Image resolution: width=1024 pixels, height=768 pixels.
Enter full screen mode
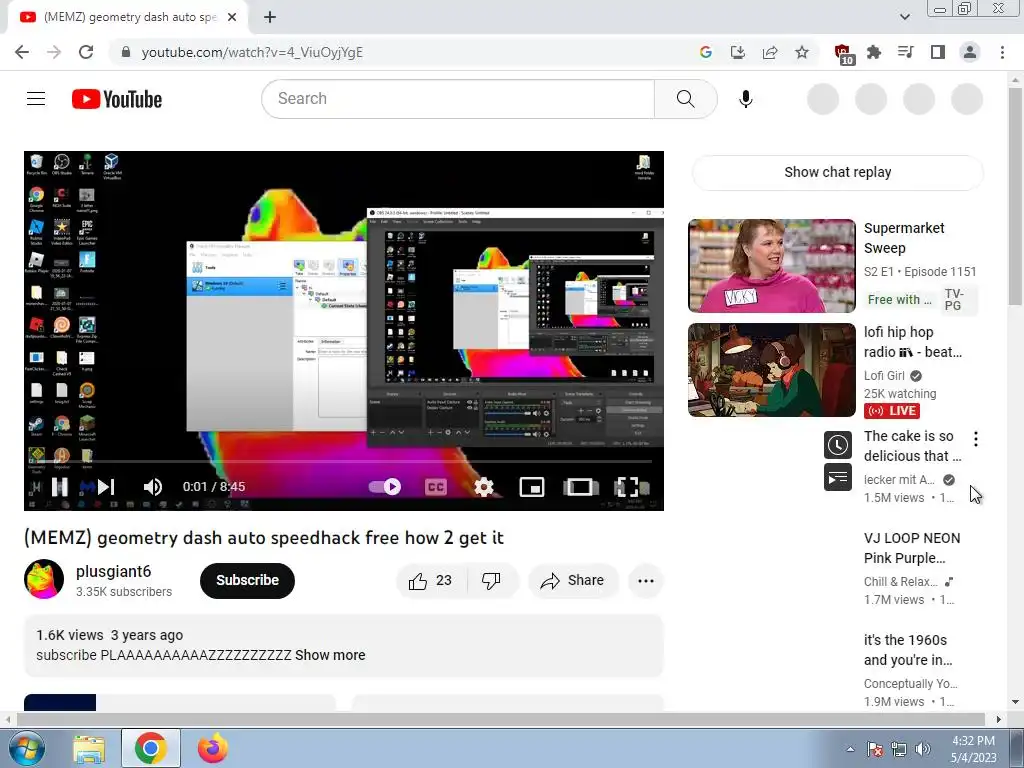pyautogui.click(x=626, y=487)
